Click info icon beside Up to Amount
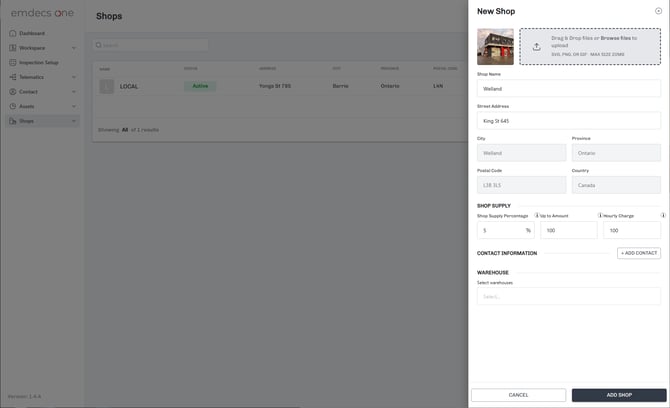The height and width of the screenshot is (408, 670). click(x=600, y=215)
